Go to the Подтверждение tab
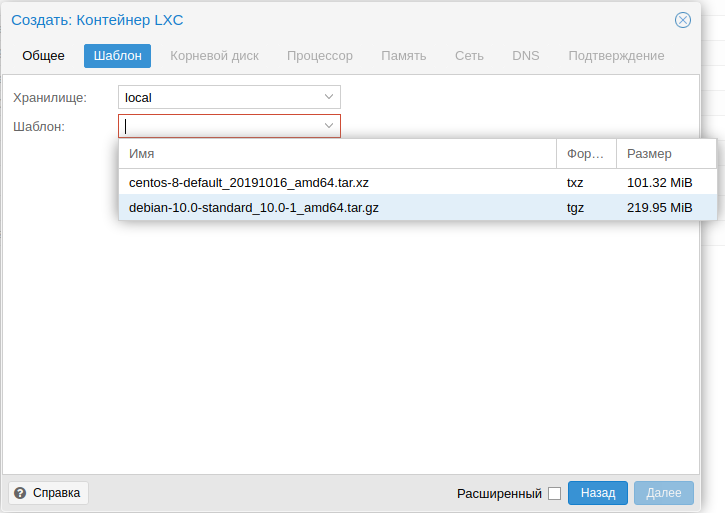 coord(616,56)
